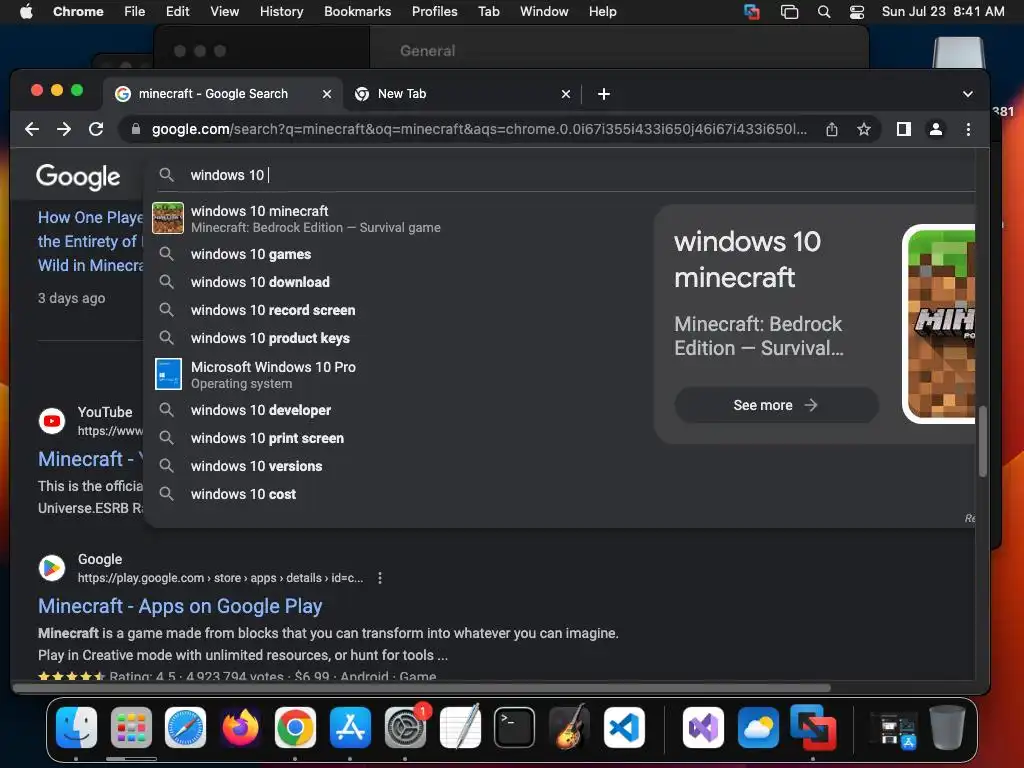Click the Google logo
Viewport: 1024px width, 768px height.
click(78, 176)
